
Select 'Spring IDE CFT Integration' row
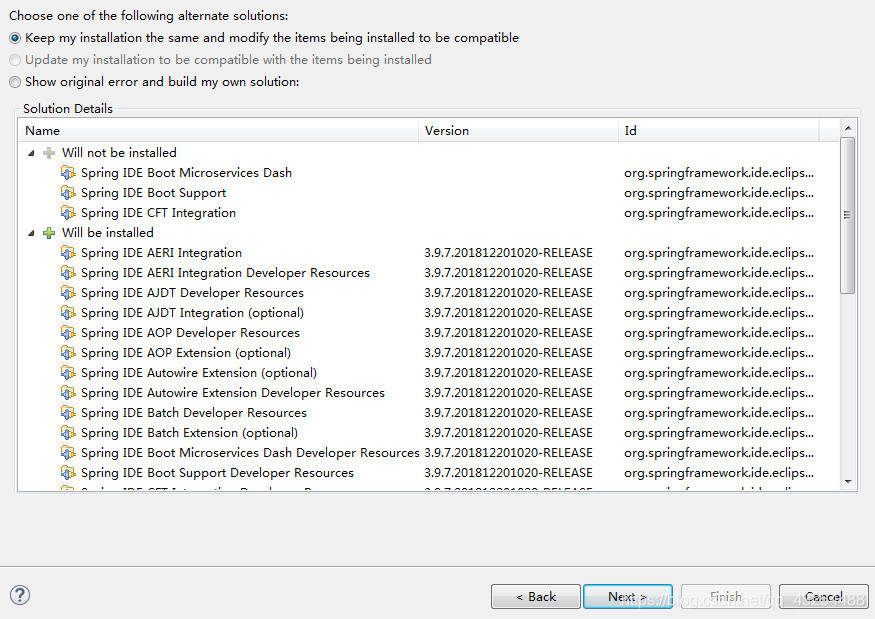click(429, 213)
